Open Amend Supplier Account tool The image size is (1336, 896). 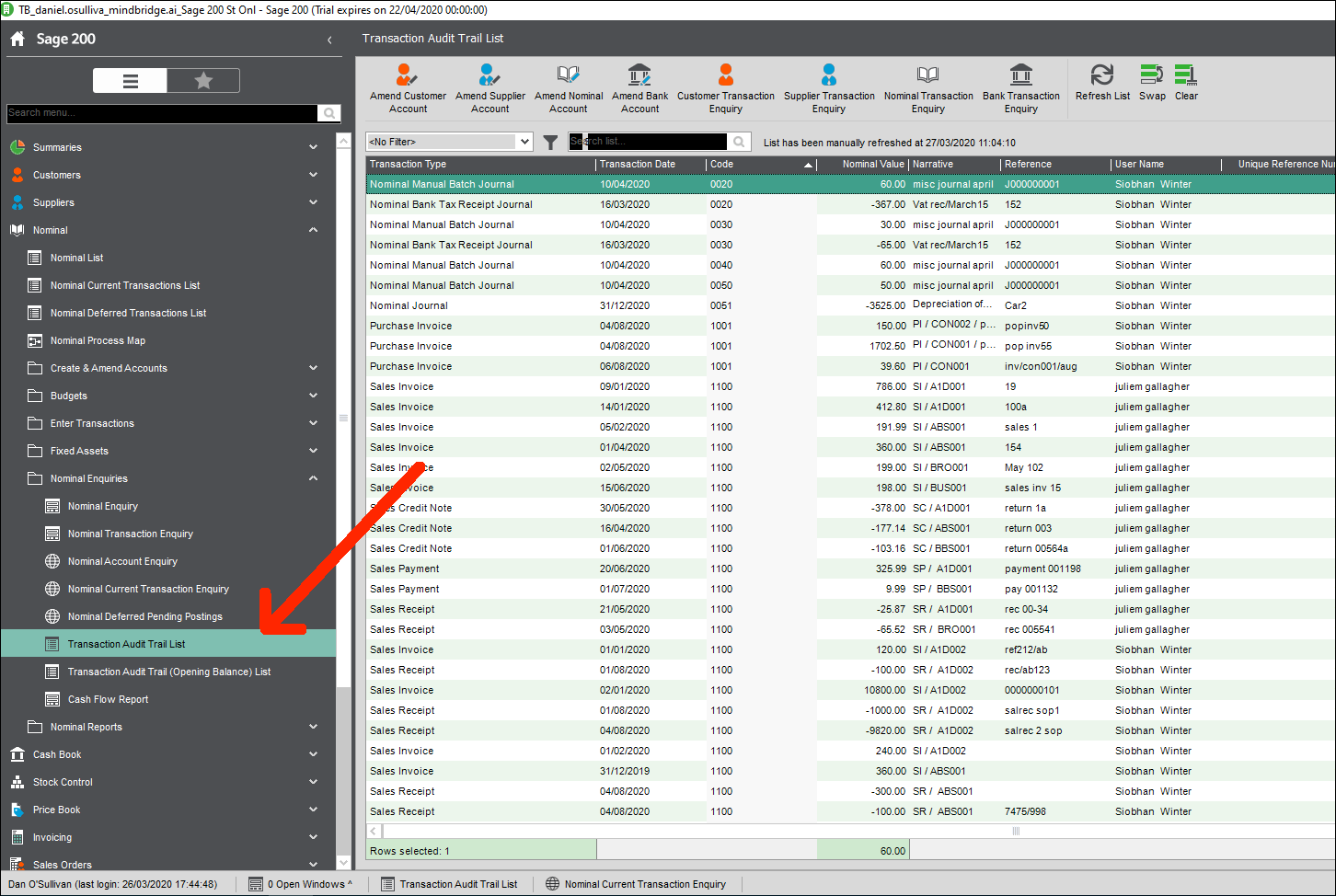pyautogui.click(x=489, y=87)
